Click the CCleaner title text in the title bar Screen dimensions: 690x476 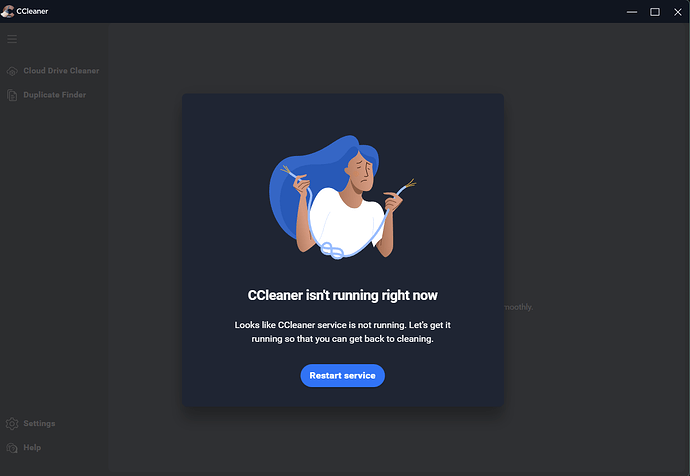(32, 11)
